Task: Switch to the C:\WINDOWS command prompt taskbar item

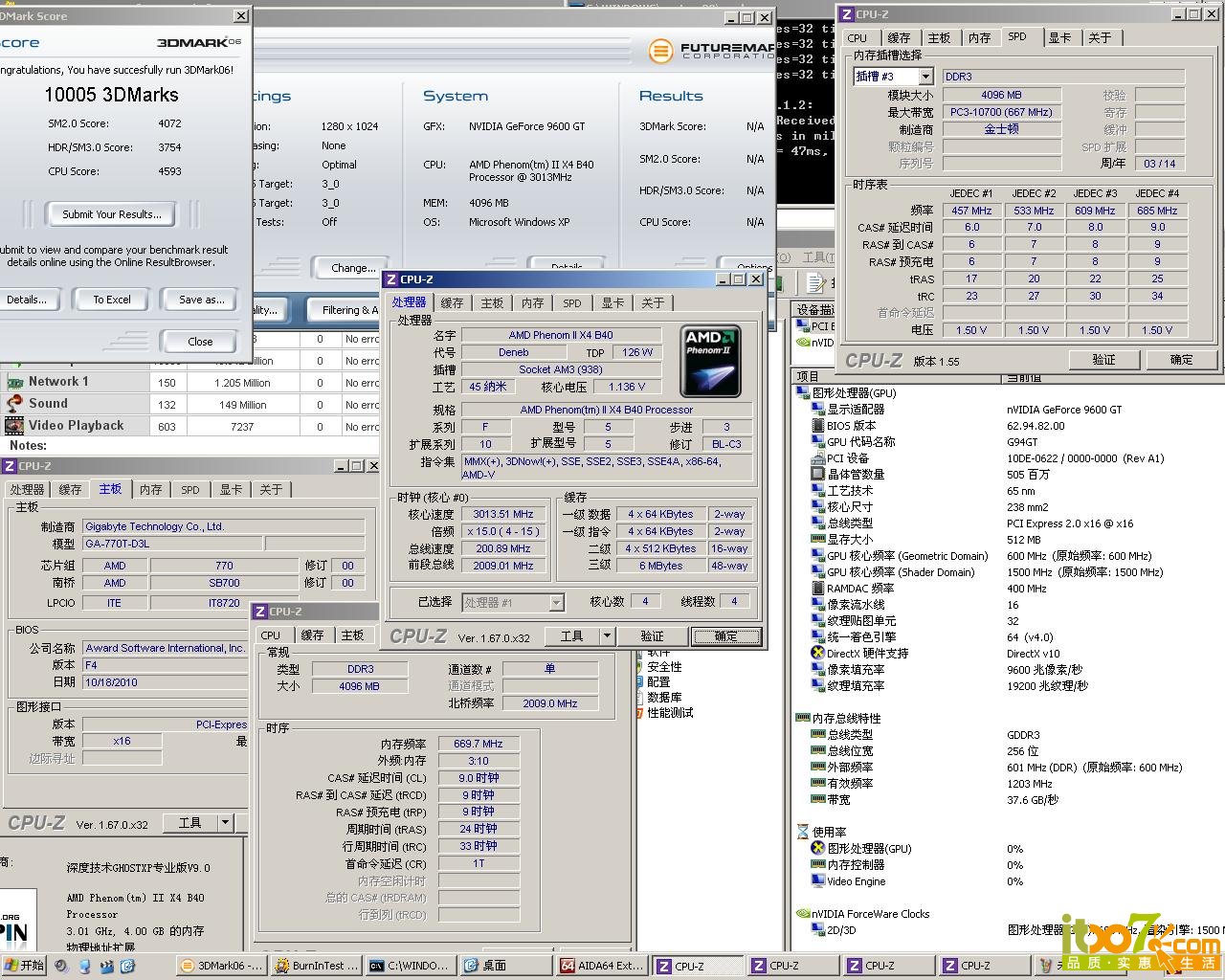Action: pos(411,966)
